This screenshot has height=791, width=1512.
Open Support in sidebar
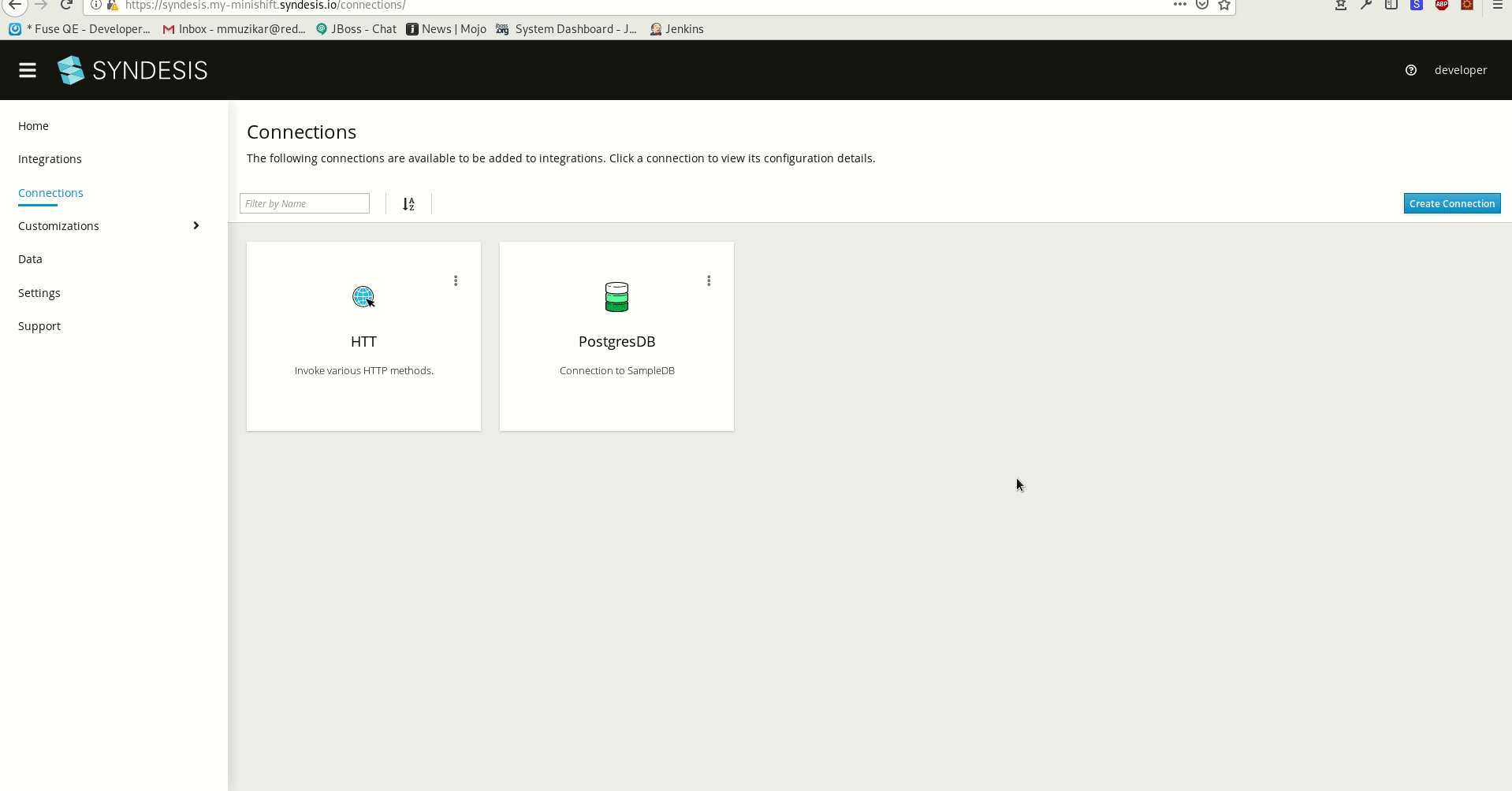(39, 326)
